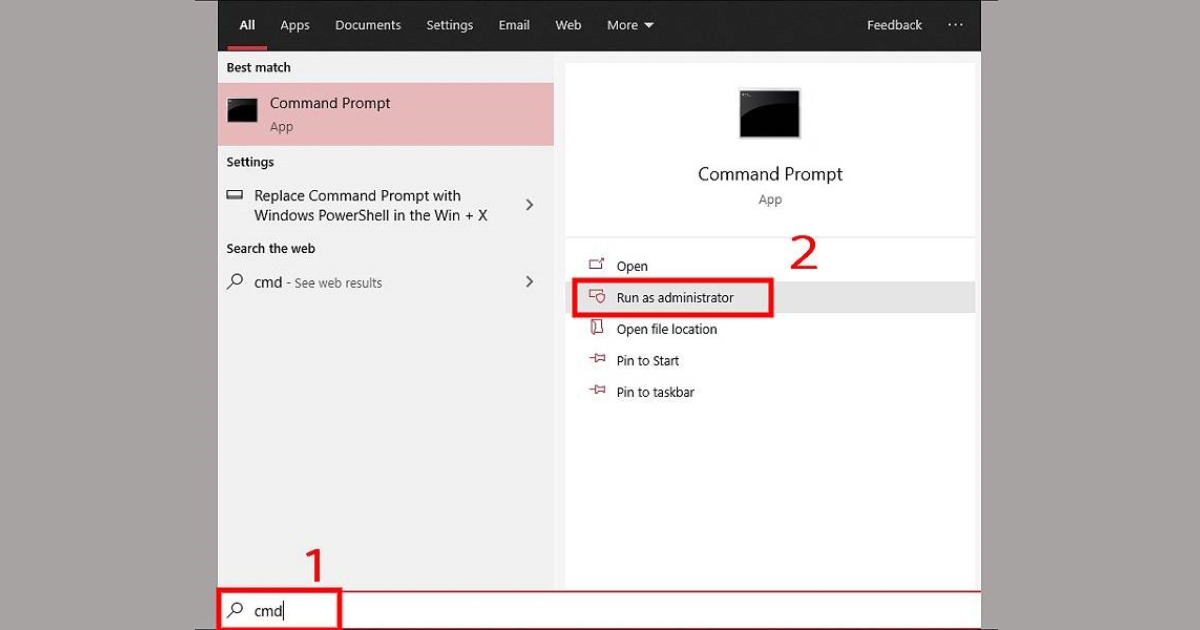1200x630 pixels.
Task: Click the Open file location icon
Action: tap(597, 328)
